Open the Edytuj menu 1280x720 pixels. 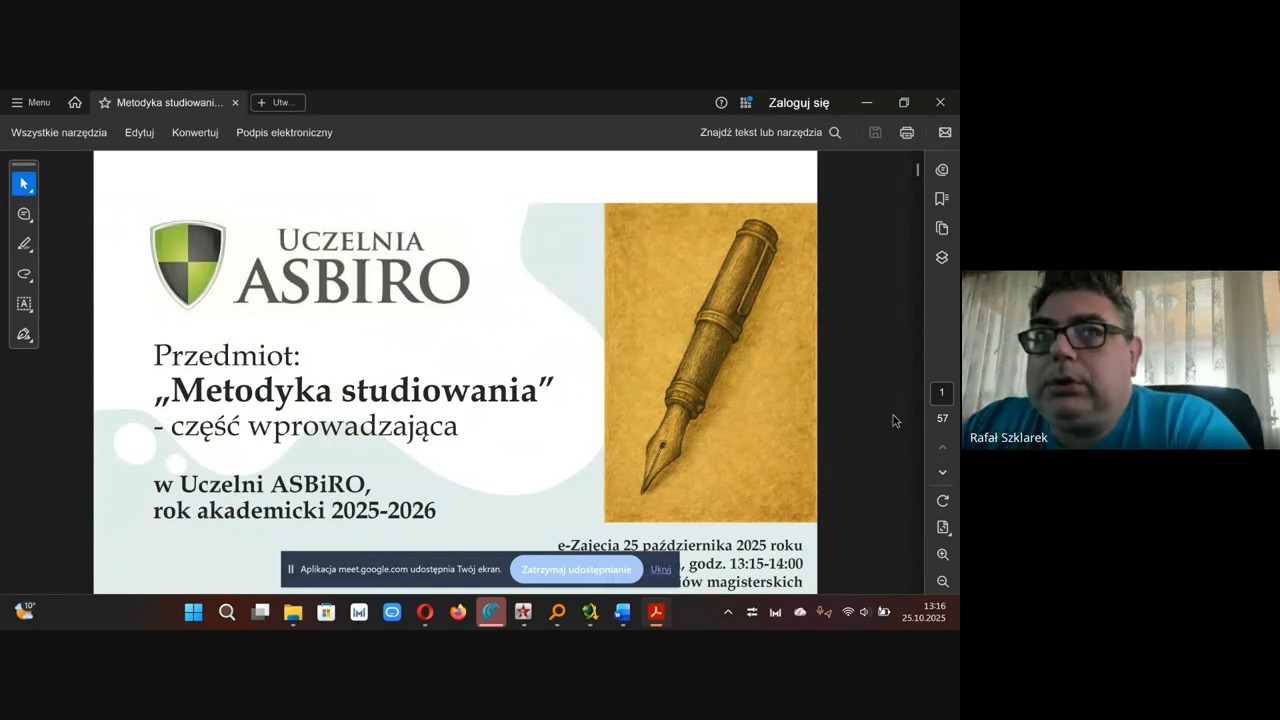click(x=139, y=132)
